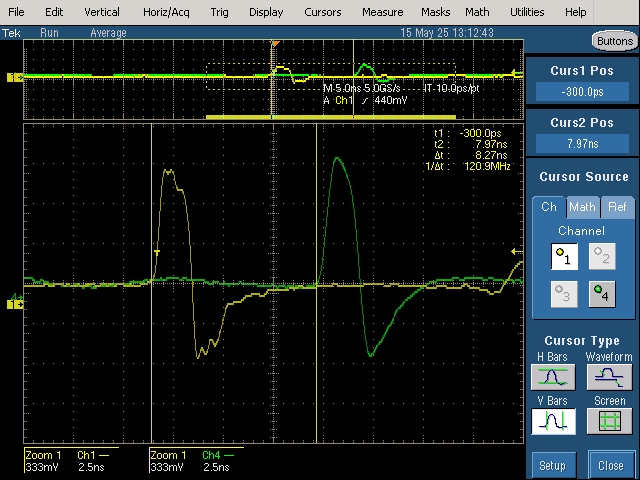Open the File menu
The image size is (640, 480).
(16, 12)
